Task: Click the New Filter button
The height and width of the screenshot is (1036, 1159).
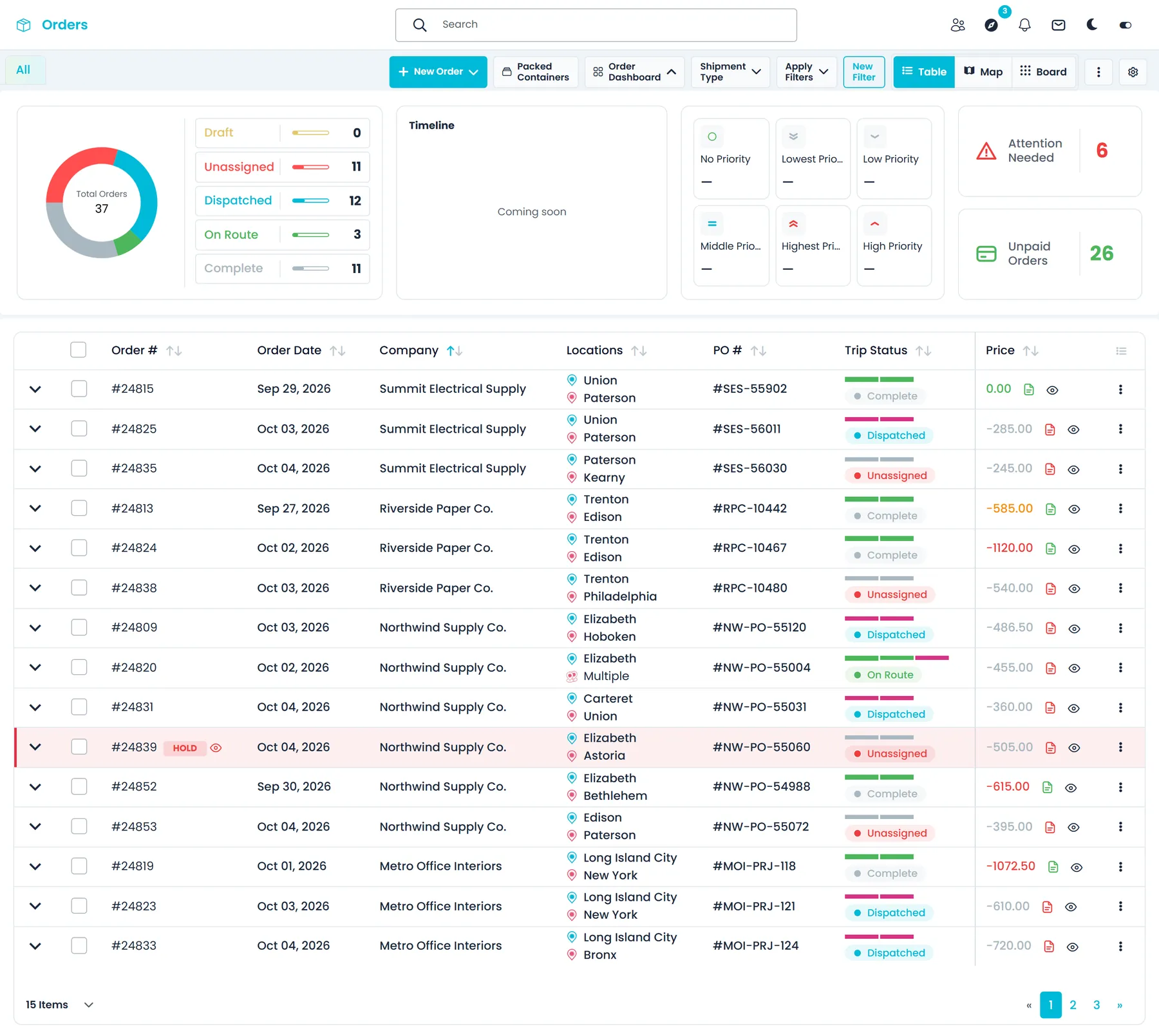Action: click(863, 72)
